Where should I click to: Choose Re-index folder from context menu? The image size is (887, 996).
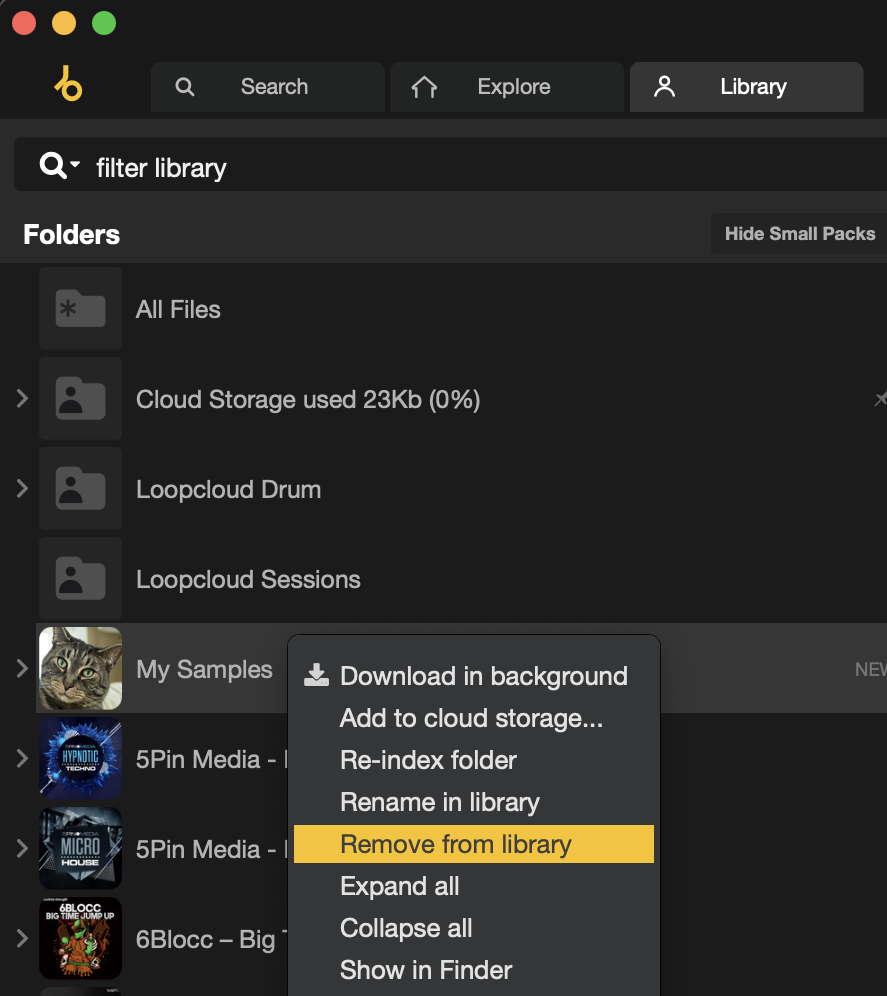coord(474,760)
